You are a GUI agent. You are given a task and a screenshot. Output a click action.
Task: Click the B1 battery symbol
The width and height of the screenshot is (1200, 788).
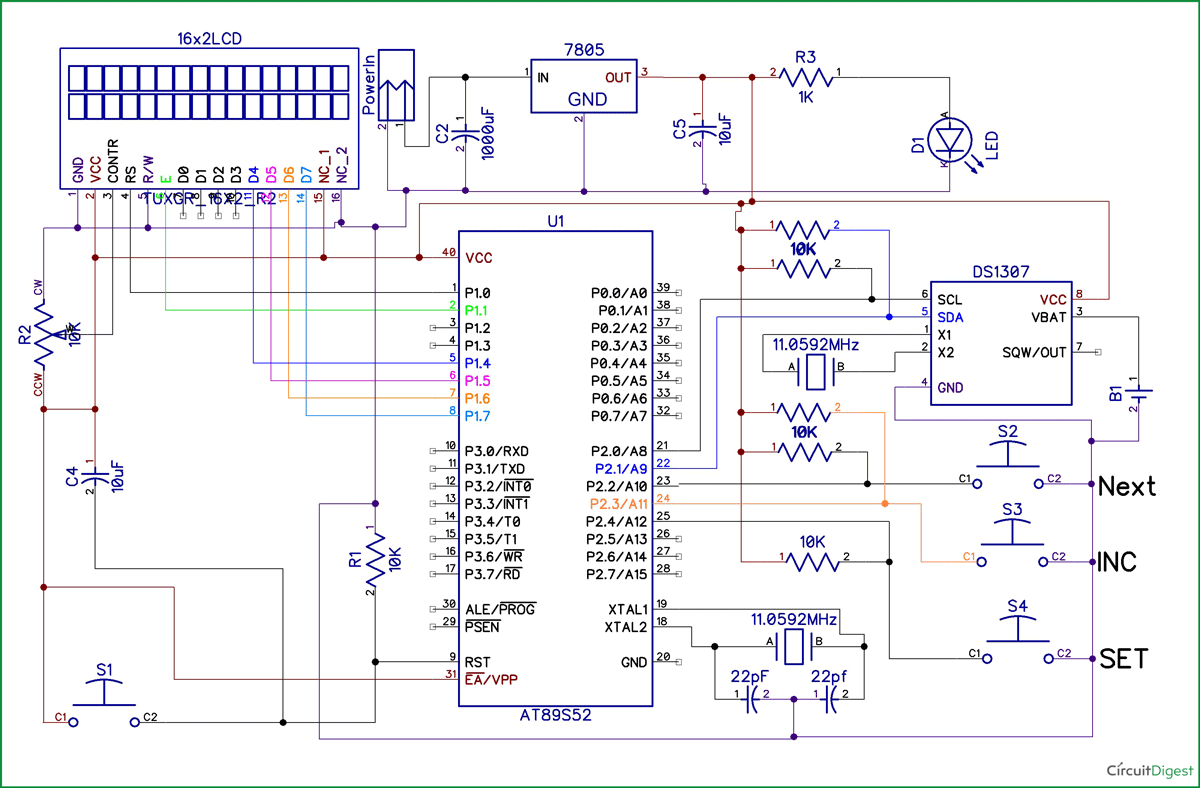click(1137, 391)
